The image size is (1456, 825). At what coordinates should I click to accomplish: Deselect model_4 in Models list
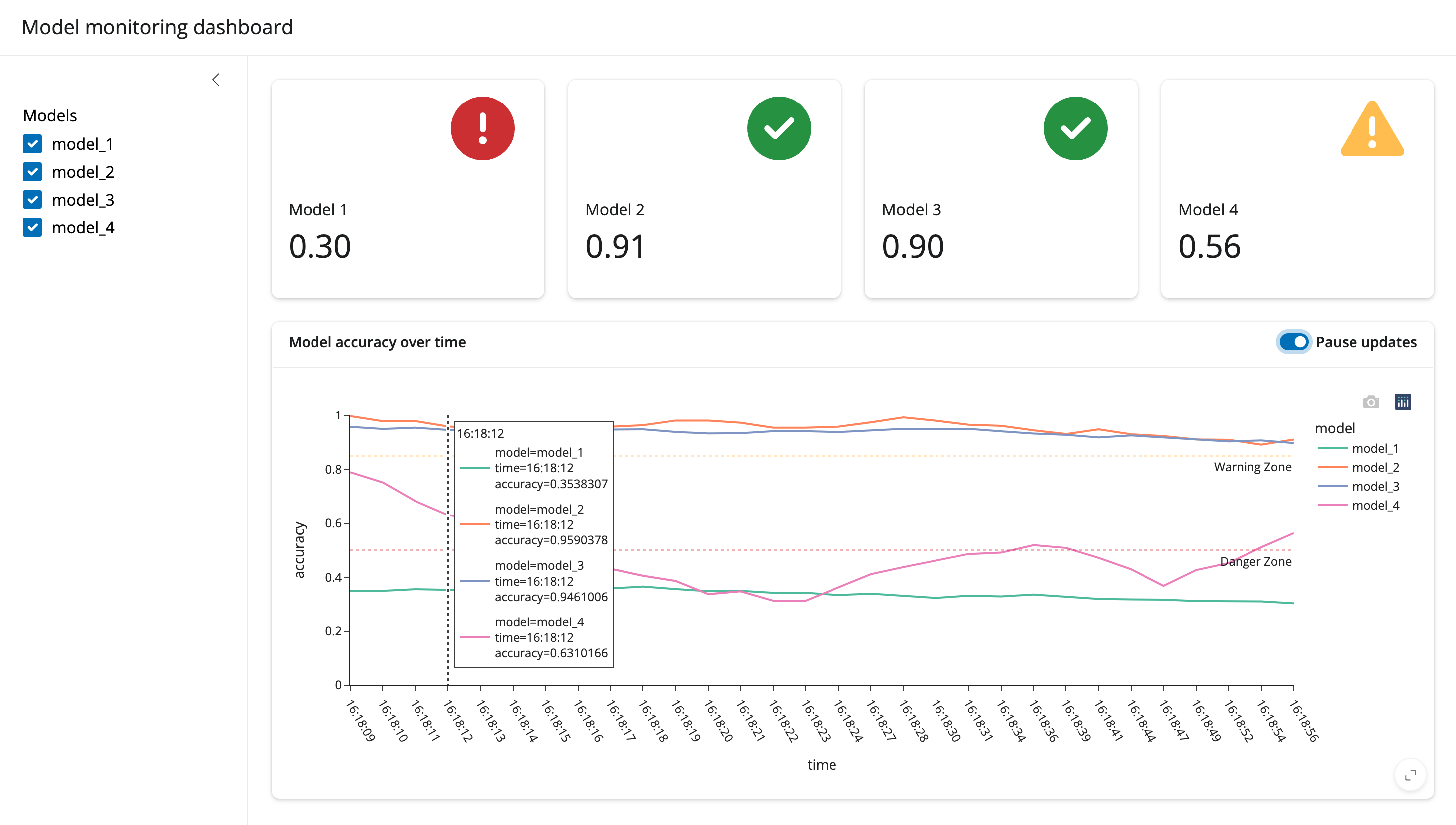pyautogui.click(x=32, y=228)
